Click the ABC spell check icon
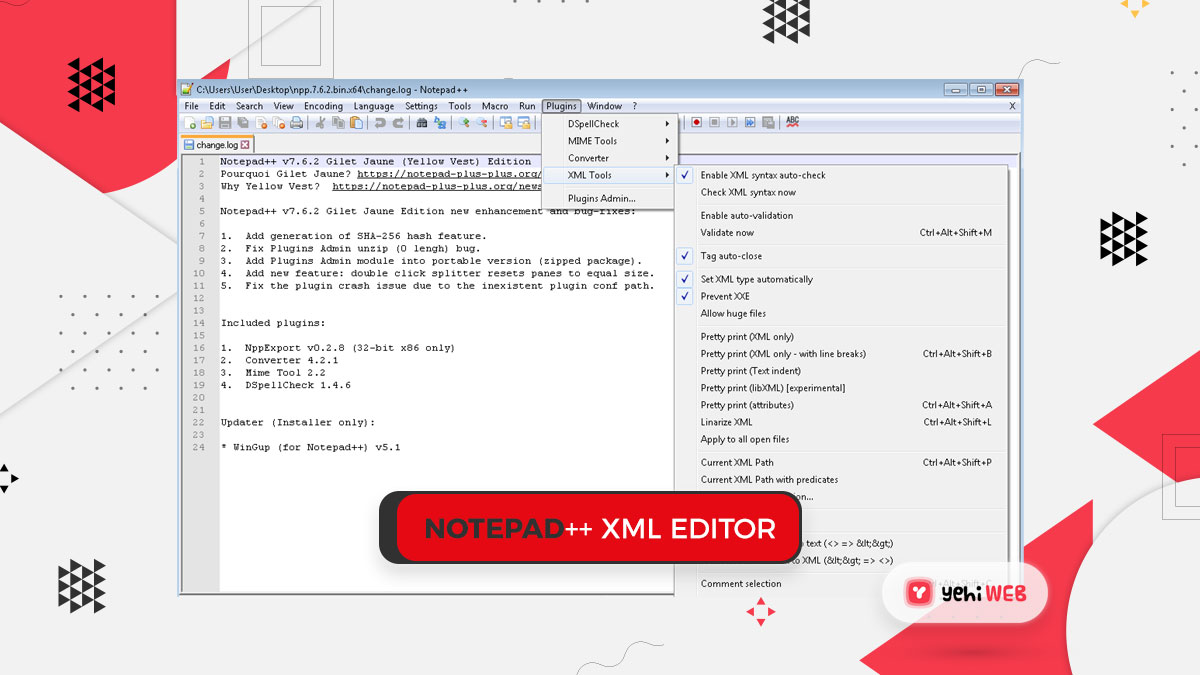Screen dimensions: 1200x675 pyautogui.click(x=792, y=122)
